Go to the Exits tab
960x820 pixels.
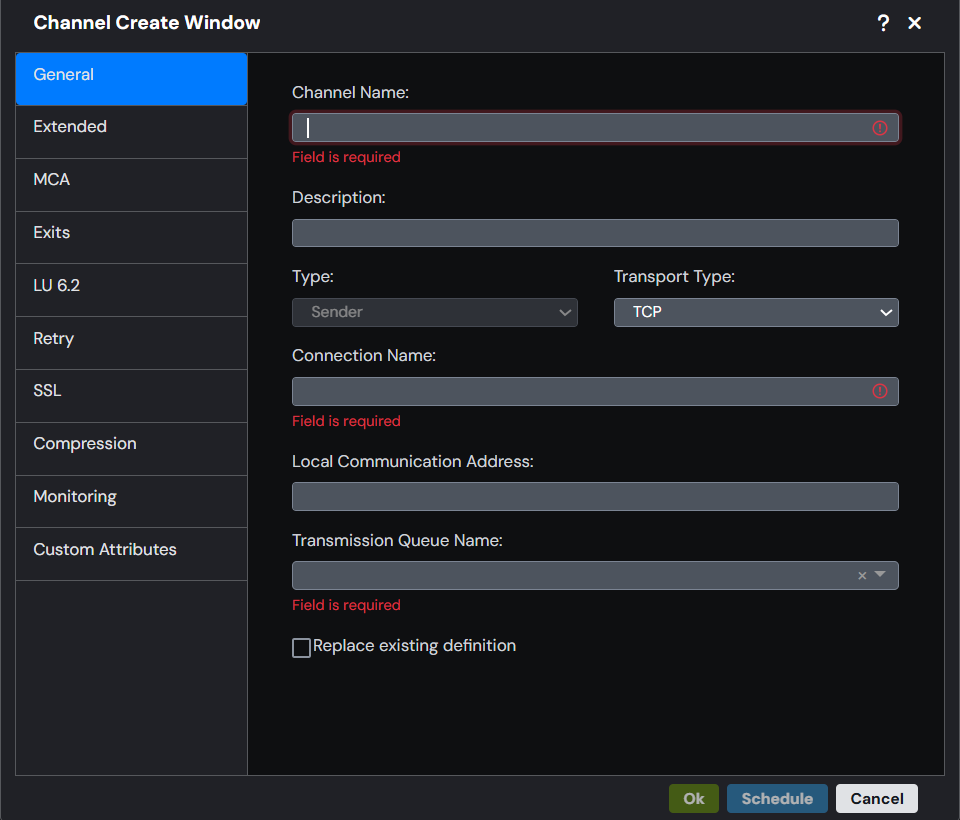(132, 238)
